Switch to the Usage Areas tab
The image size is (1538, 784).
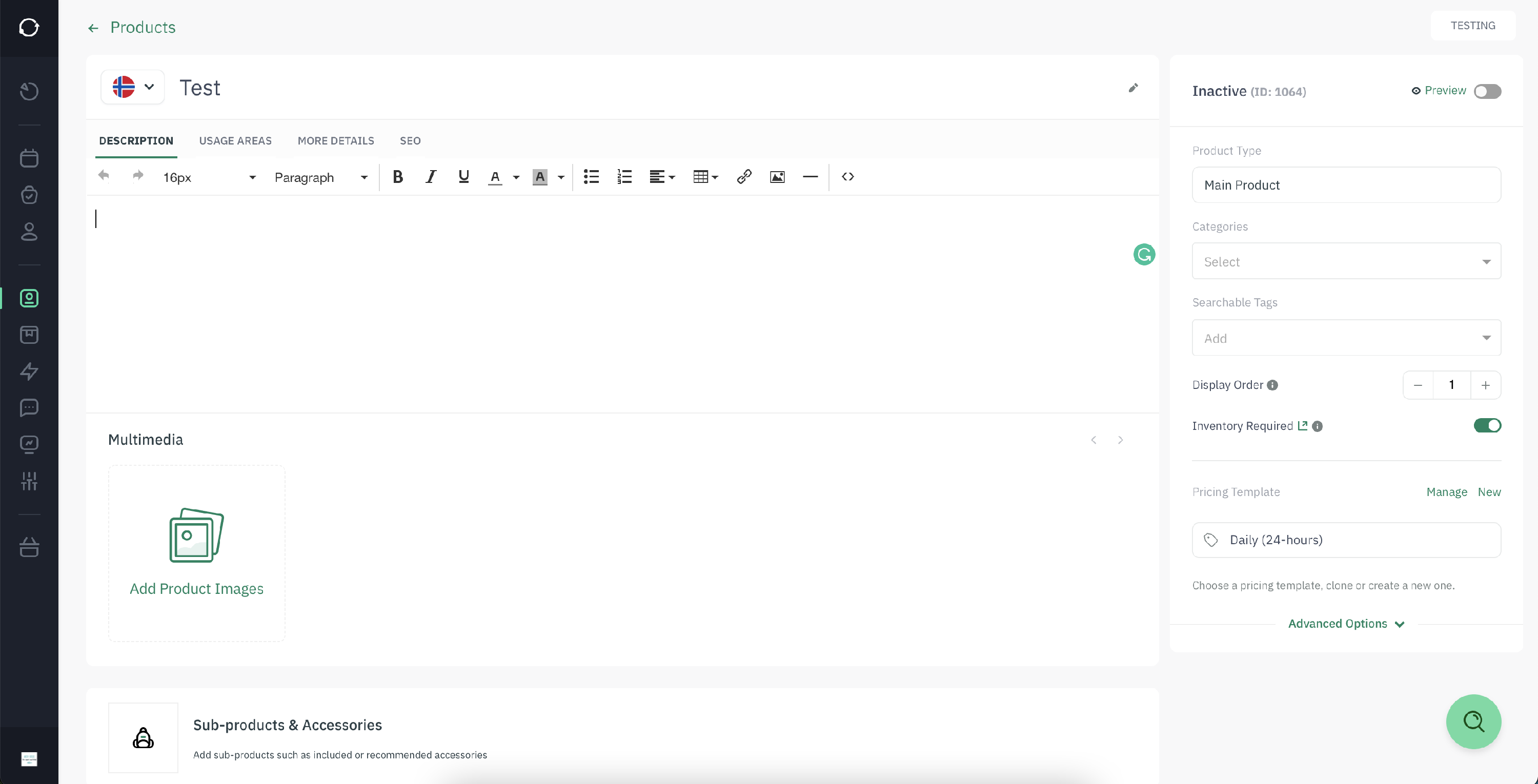pos(235,141)
